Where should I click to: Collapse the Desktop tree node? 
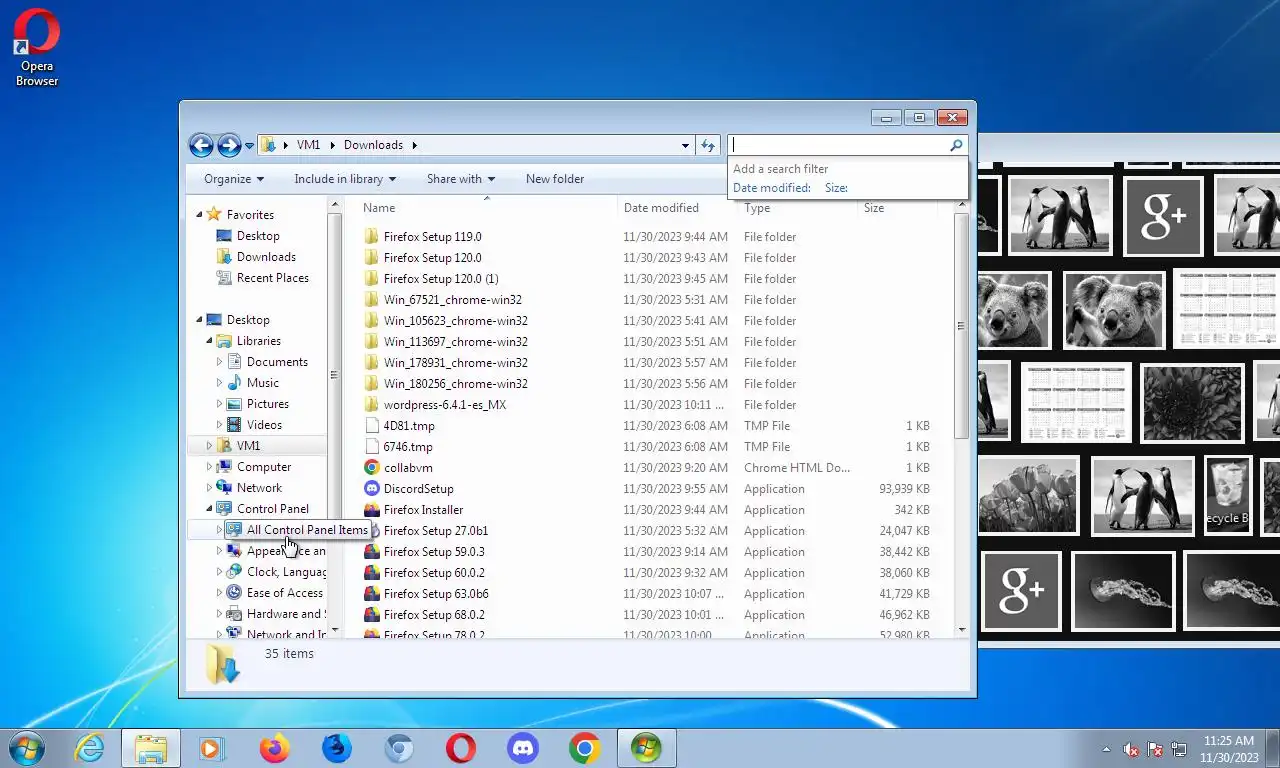click(199, 320)
